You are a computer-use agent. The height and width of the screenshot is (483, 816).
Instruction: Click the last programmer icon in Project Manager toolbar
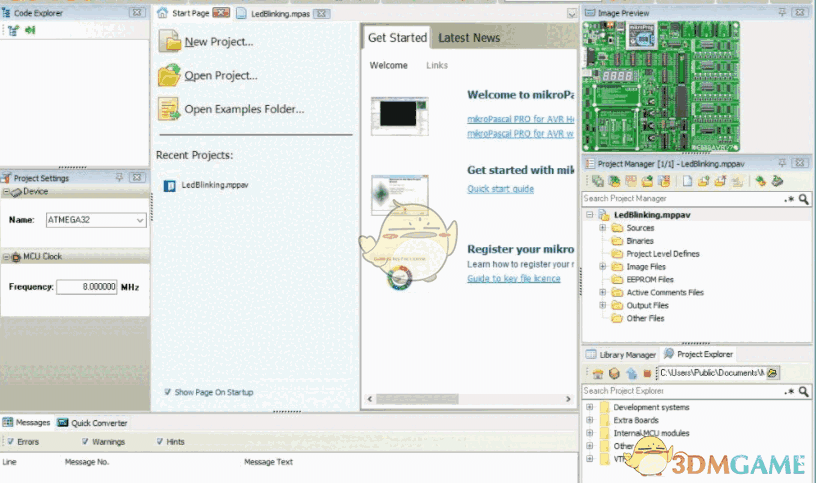(x=777, y=181)
